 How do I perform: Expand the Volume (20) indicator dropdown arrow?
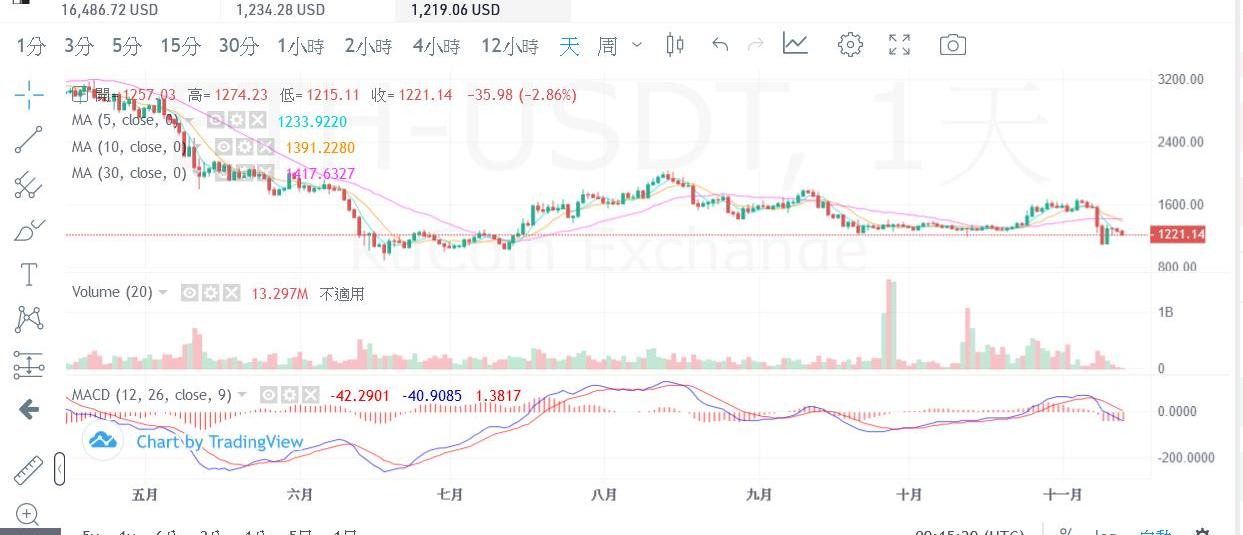pos(163,293)
